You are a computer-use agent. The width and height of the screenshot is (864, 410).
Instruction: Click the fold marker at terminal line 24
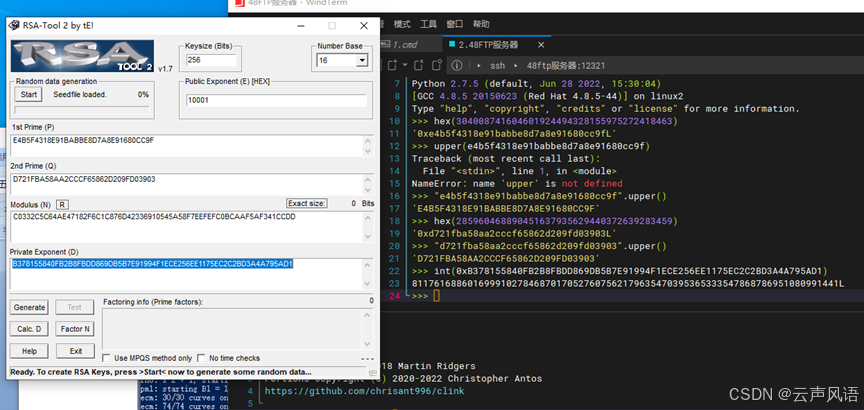[x=406, y=296]
